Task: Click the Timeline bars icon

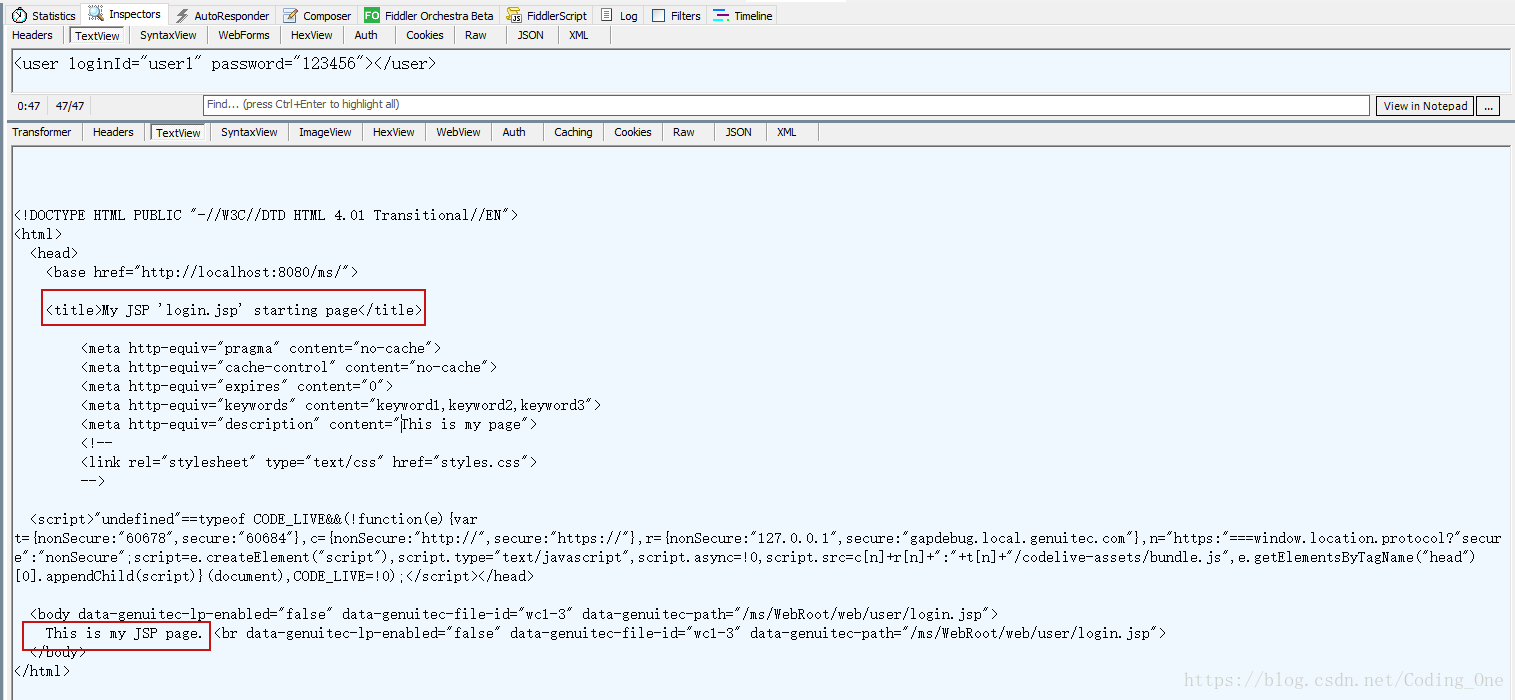Action: click(720, 16)
